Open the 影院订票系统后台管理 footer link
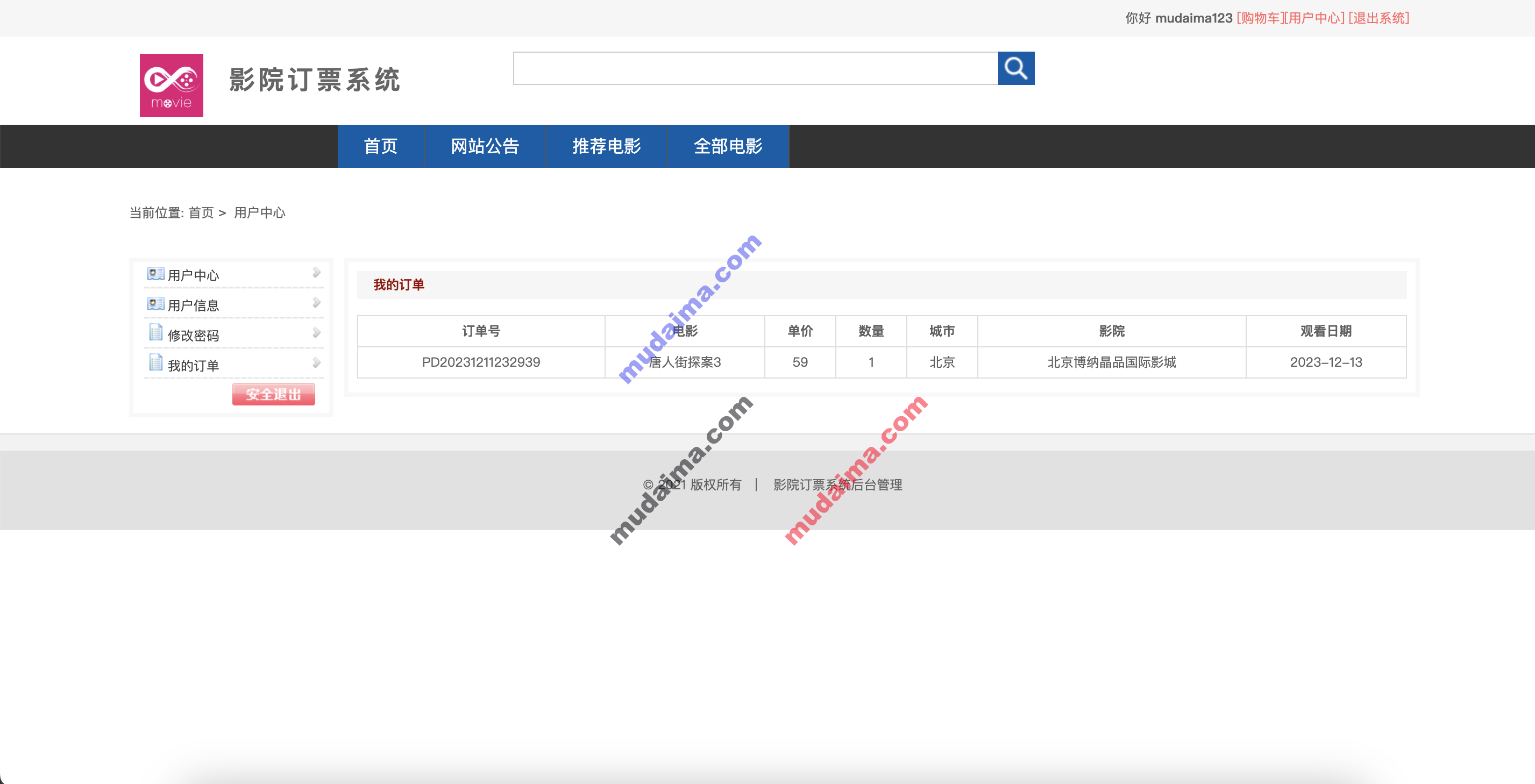 [x=838, y=485]
